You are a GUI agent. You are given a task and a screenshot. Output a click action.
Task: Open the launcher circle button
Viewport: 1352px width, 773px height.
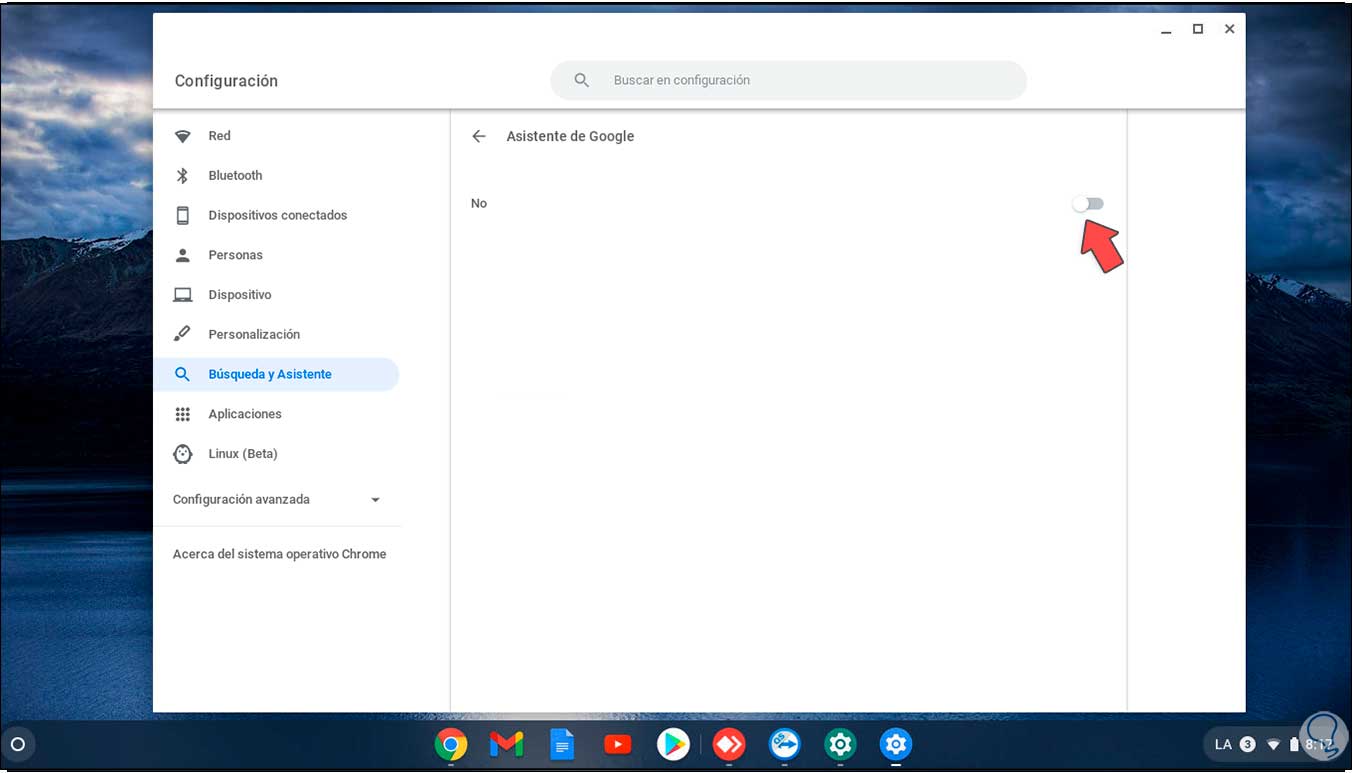[18, 744]
